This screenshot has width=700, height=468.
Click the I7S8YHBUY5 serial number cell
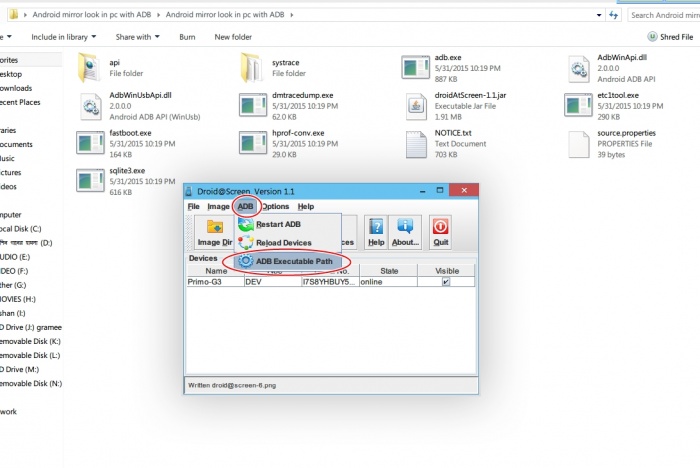point(330,282)
